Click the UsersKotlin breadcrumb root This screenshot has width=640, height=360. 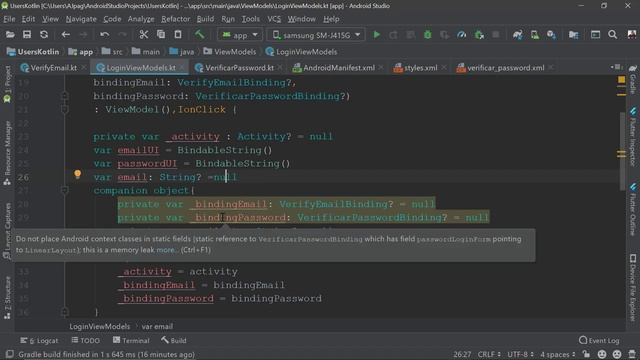[x=33, y=52]
